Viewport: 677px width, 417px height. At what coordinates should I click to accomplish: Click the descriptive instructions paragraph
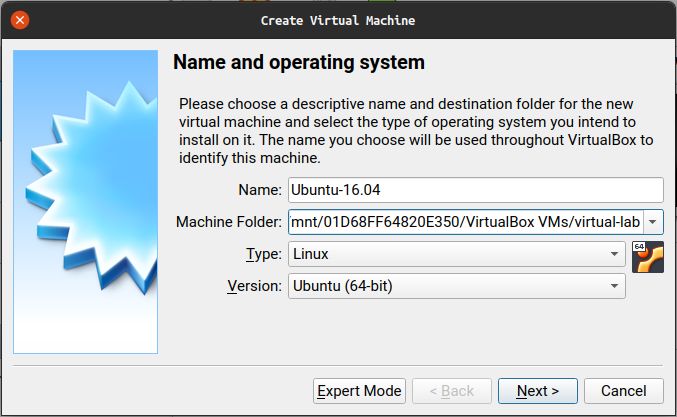click(416, 131)
